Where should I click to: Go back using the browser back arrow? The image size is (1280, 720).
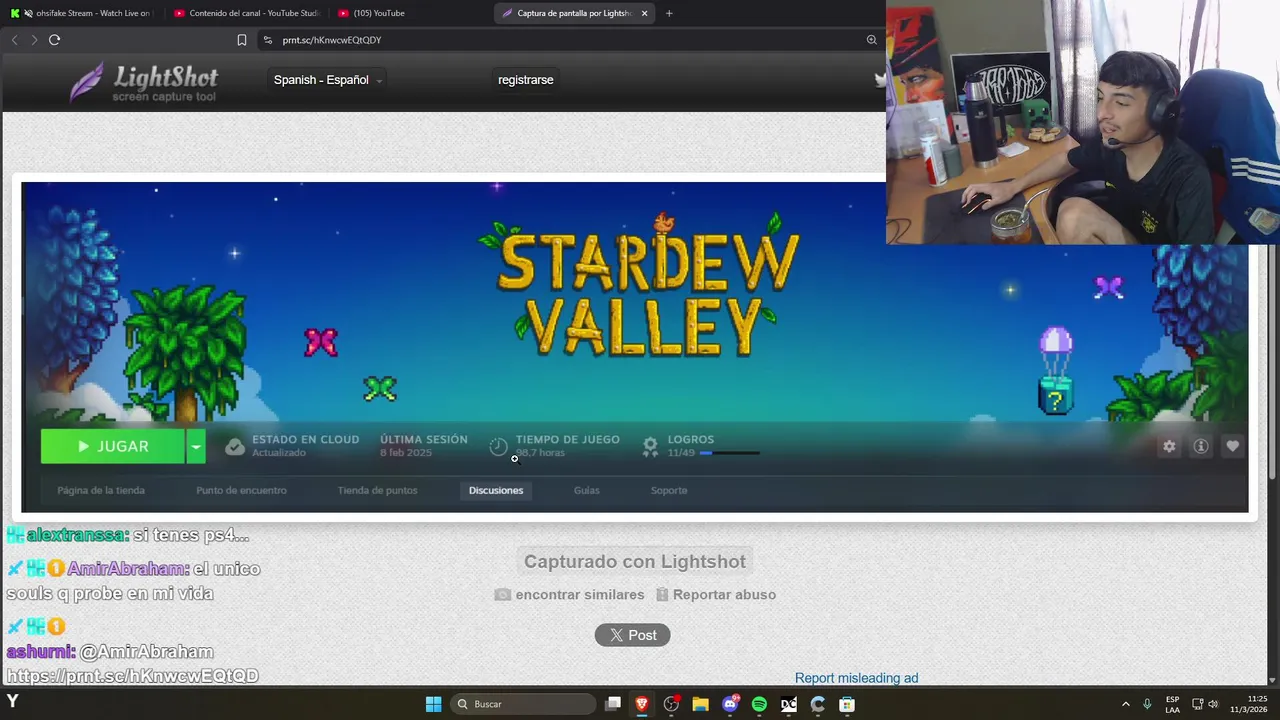[14, 40]
